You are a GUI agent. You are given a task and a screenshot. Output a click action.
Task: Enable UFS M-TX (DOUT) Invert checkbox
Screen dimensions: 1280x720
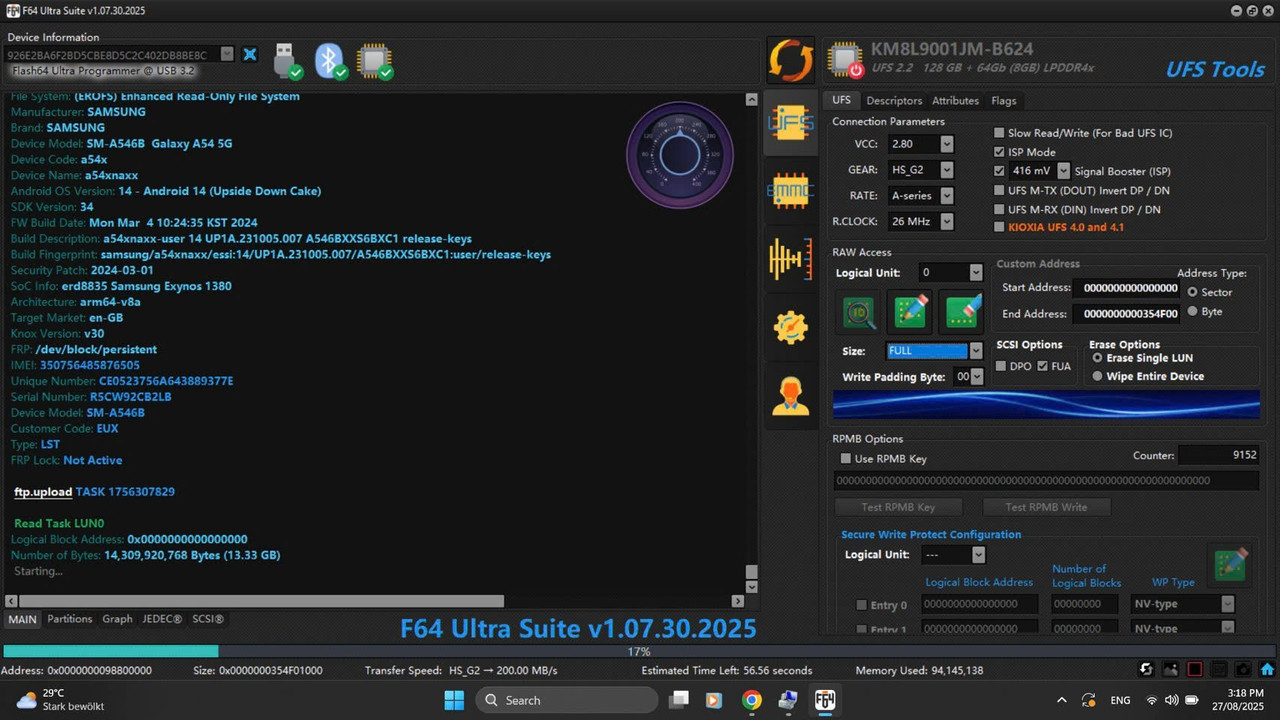[x=999, y=190]
